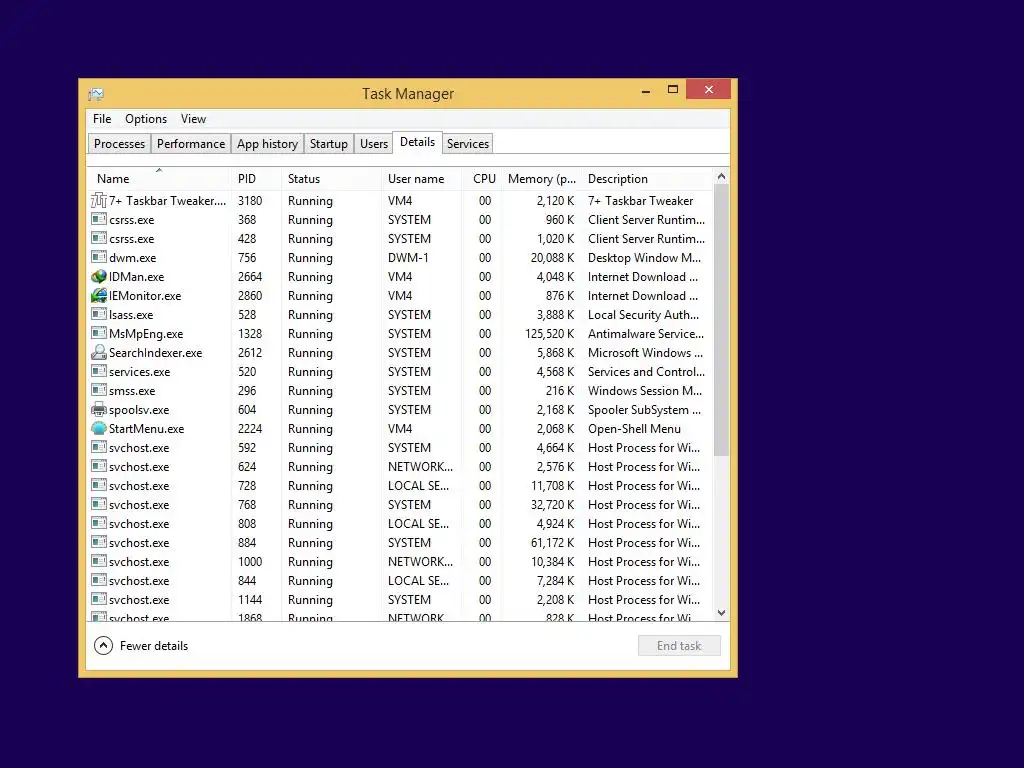This screenshot has height=768, width=1024.
Task: Click the Task Manager title bar icon
Action: (96, 94)
